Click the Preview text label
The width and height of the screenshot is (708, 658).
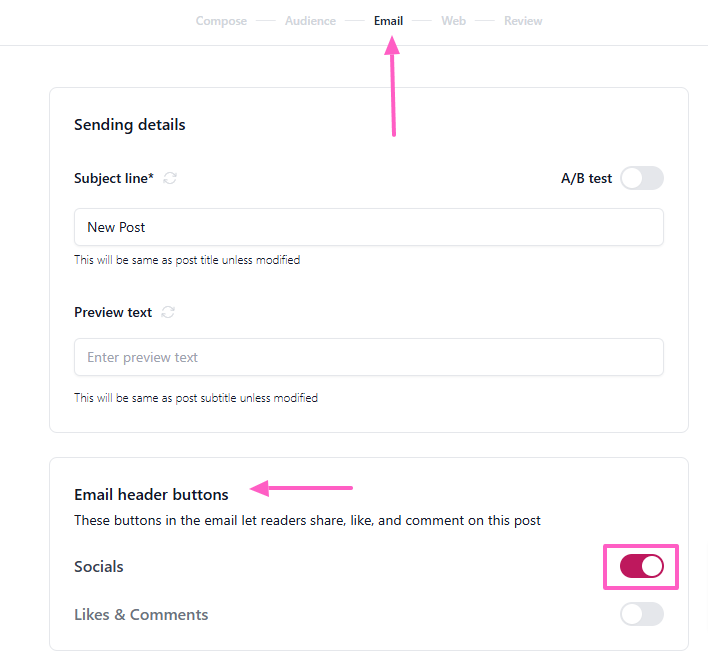[113, 312]
